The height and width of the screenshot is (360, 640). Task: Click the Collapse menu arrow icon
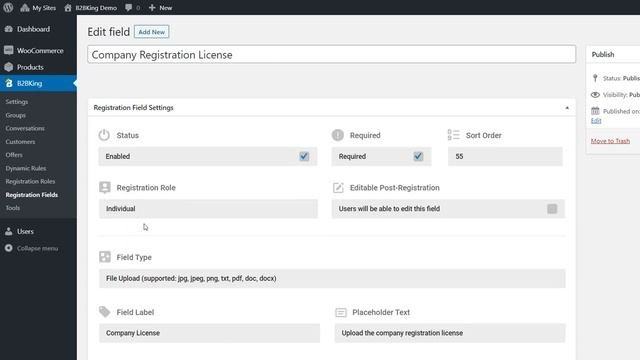tap(9, 248)
